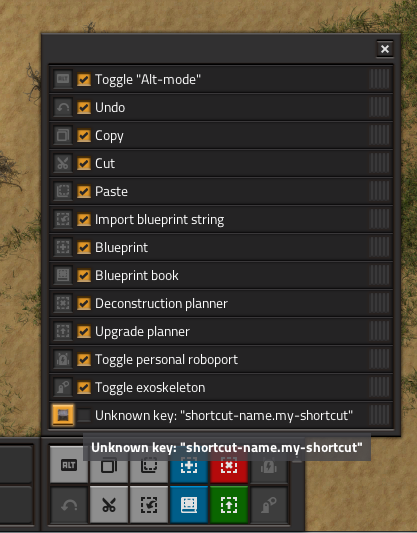Click the ALT mode button in shortcut bar
Screen dimensions: 417x533
69,465
